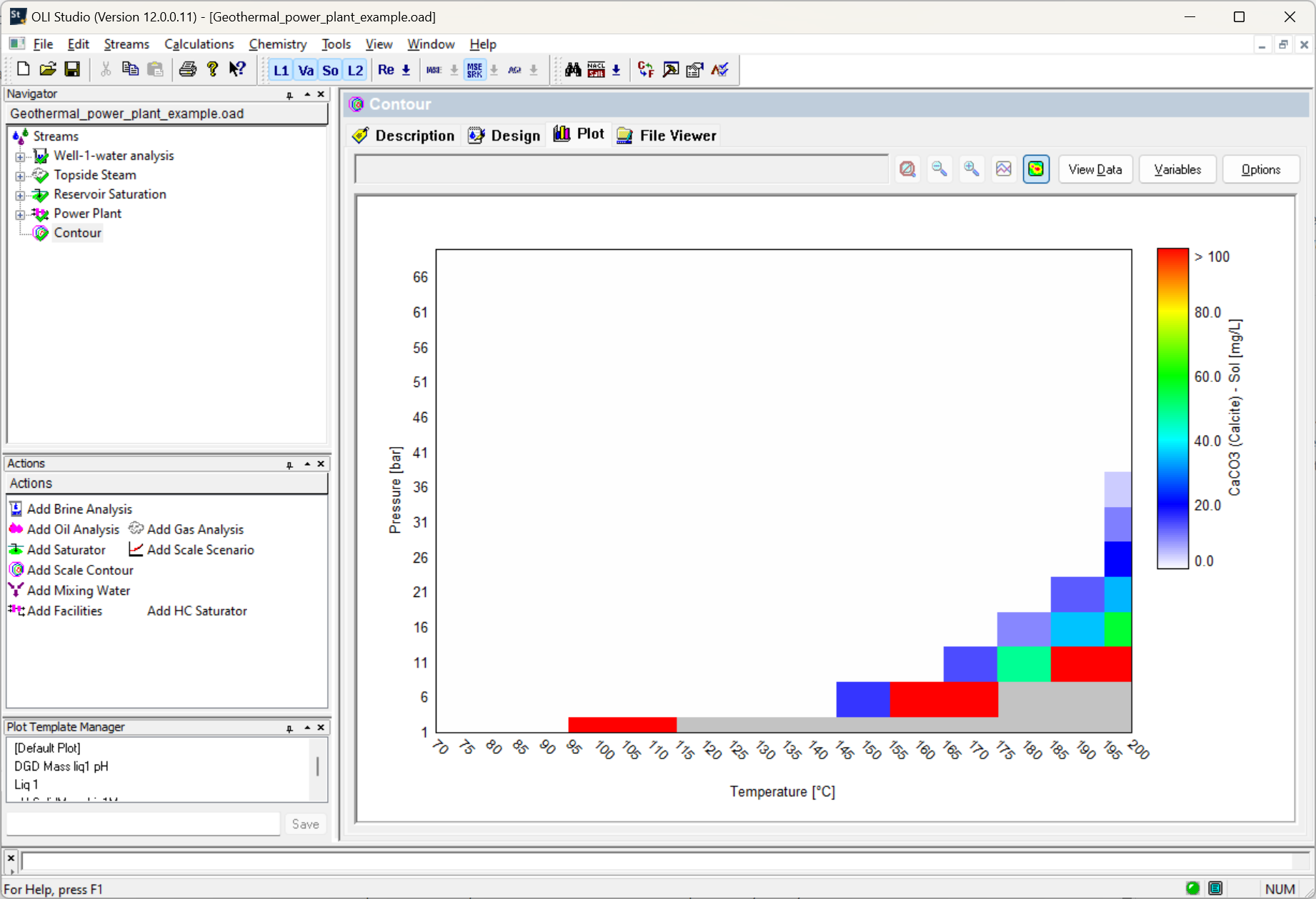Open the Calculations menu
1316x899 pixels.
[199, 44]
